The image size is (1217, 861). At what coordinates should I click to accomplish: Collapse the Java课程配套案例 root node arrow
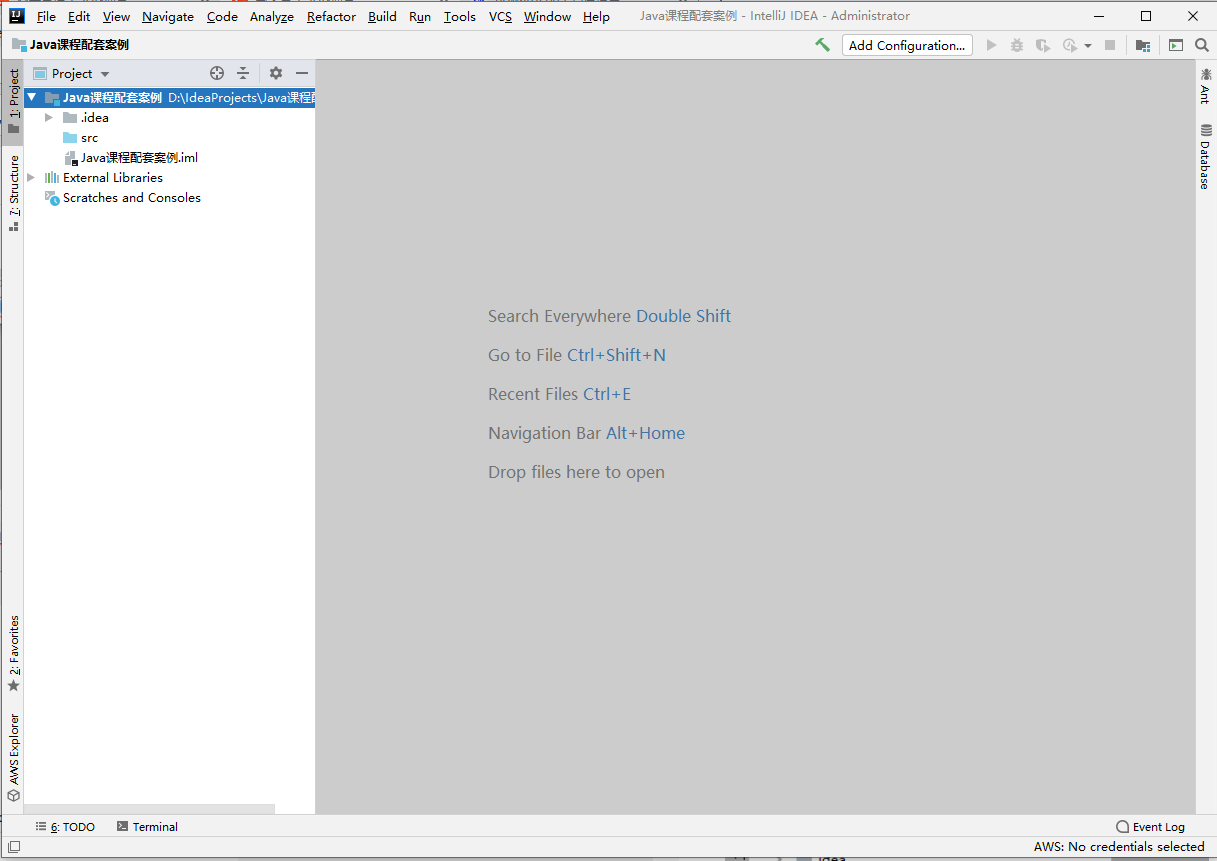point(32,98)
